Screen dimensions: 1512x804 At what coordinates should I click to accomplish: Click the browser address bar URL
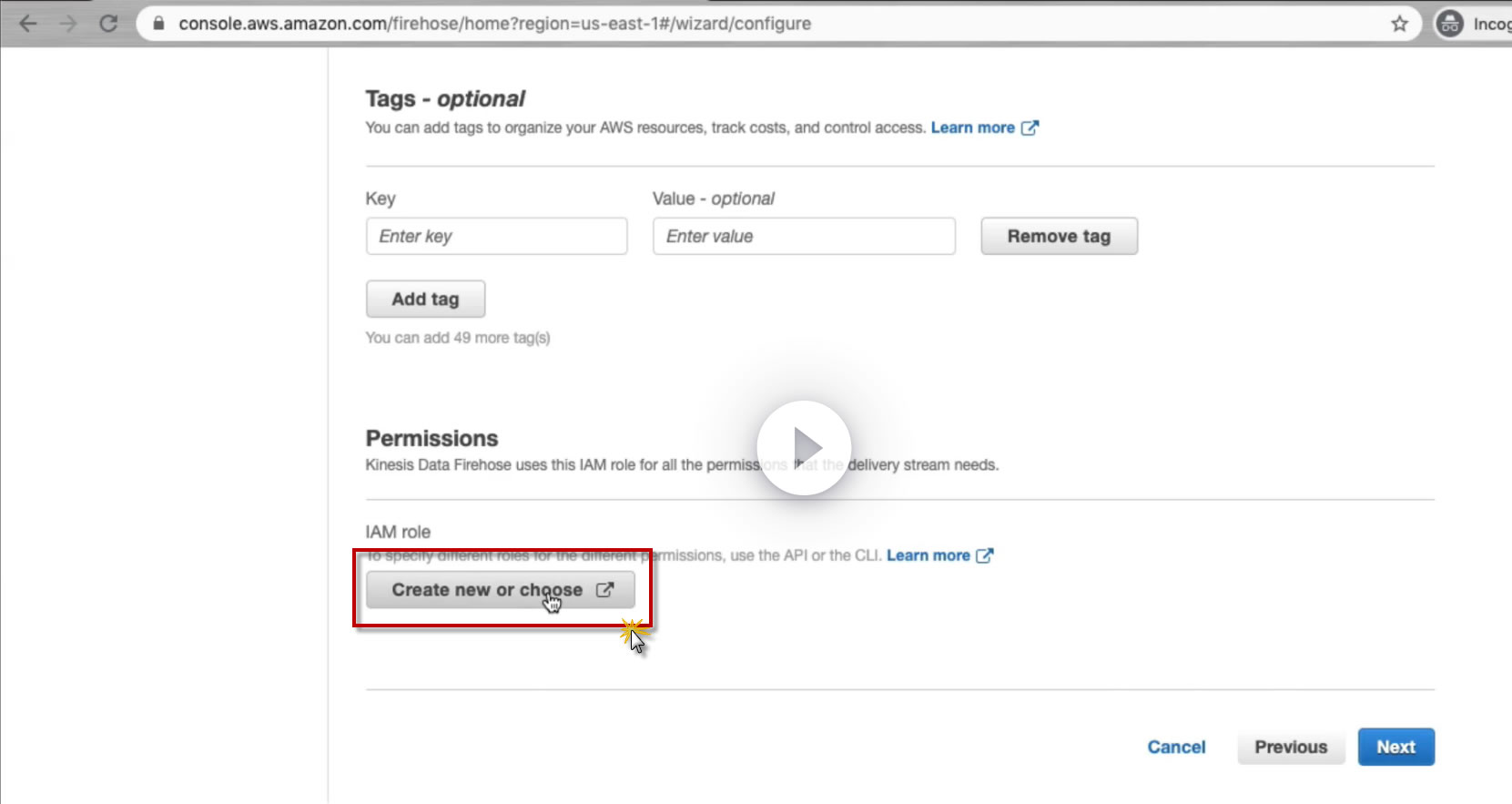coord(494,24)
